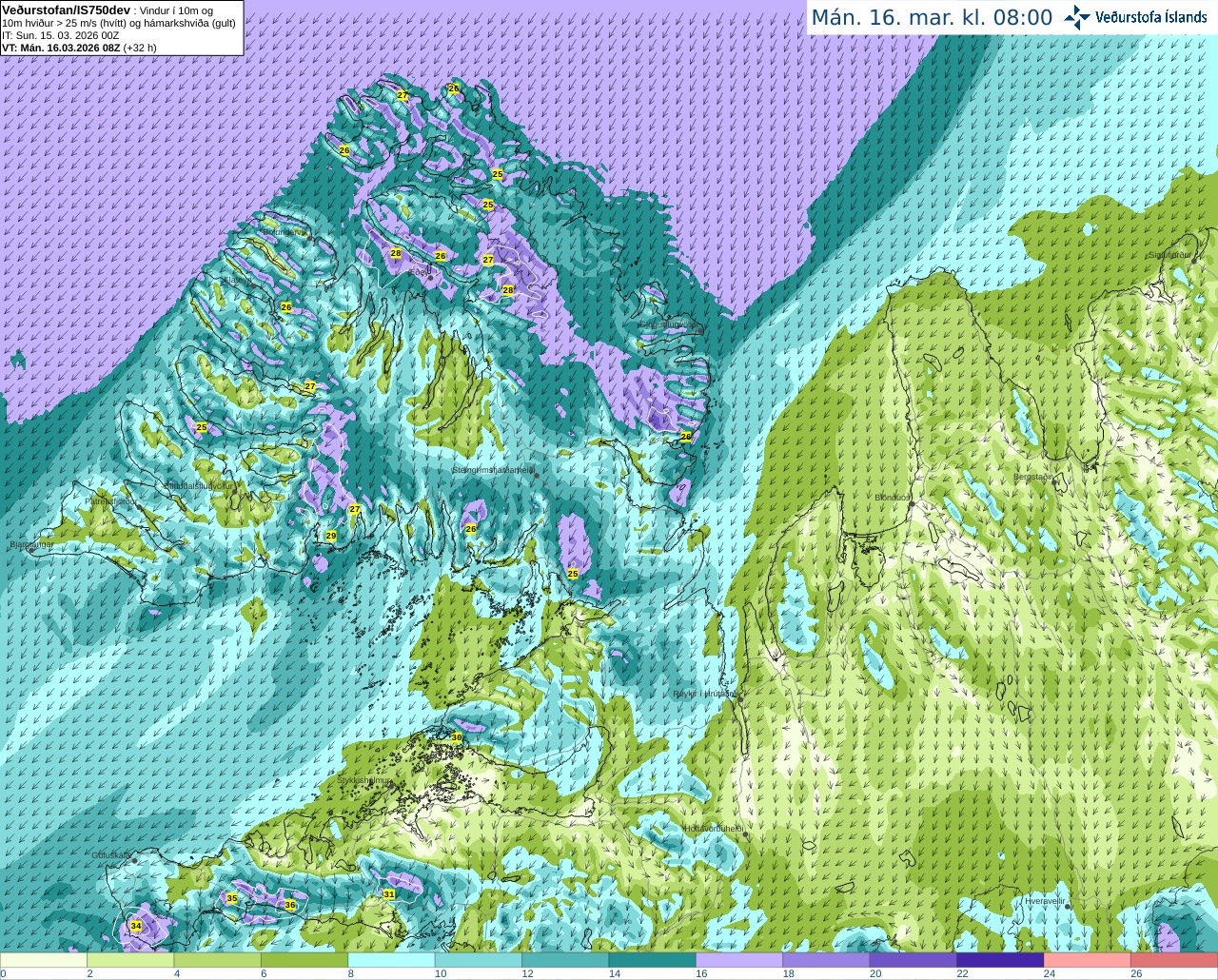
Task: Pick the dark indigo 22–24 legend swatch
Action: pyautogui.click(x=1000, y=961)
